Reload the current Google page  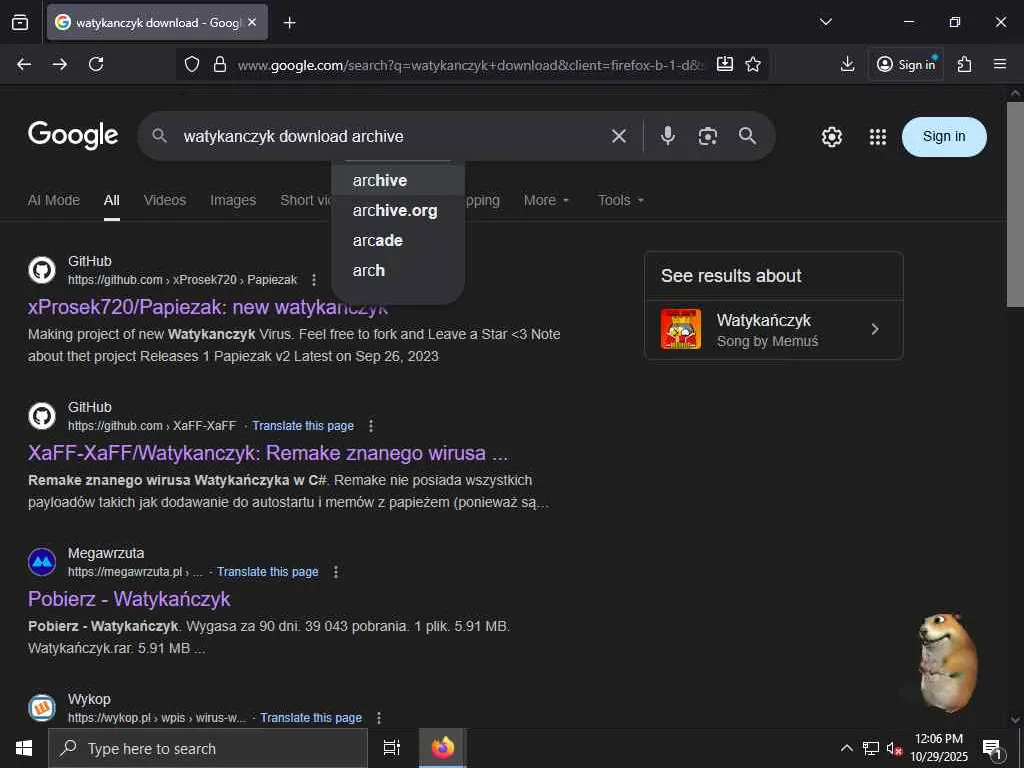[96, 64]
